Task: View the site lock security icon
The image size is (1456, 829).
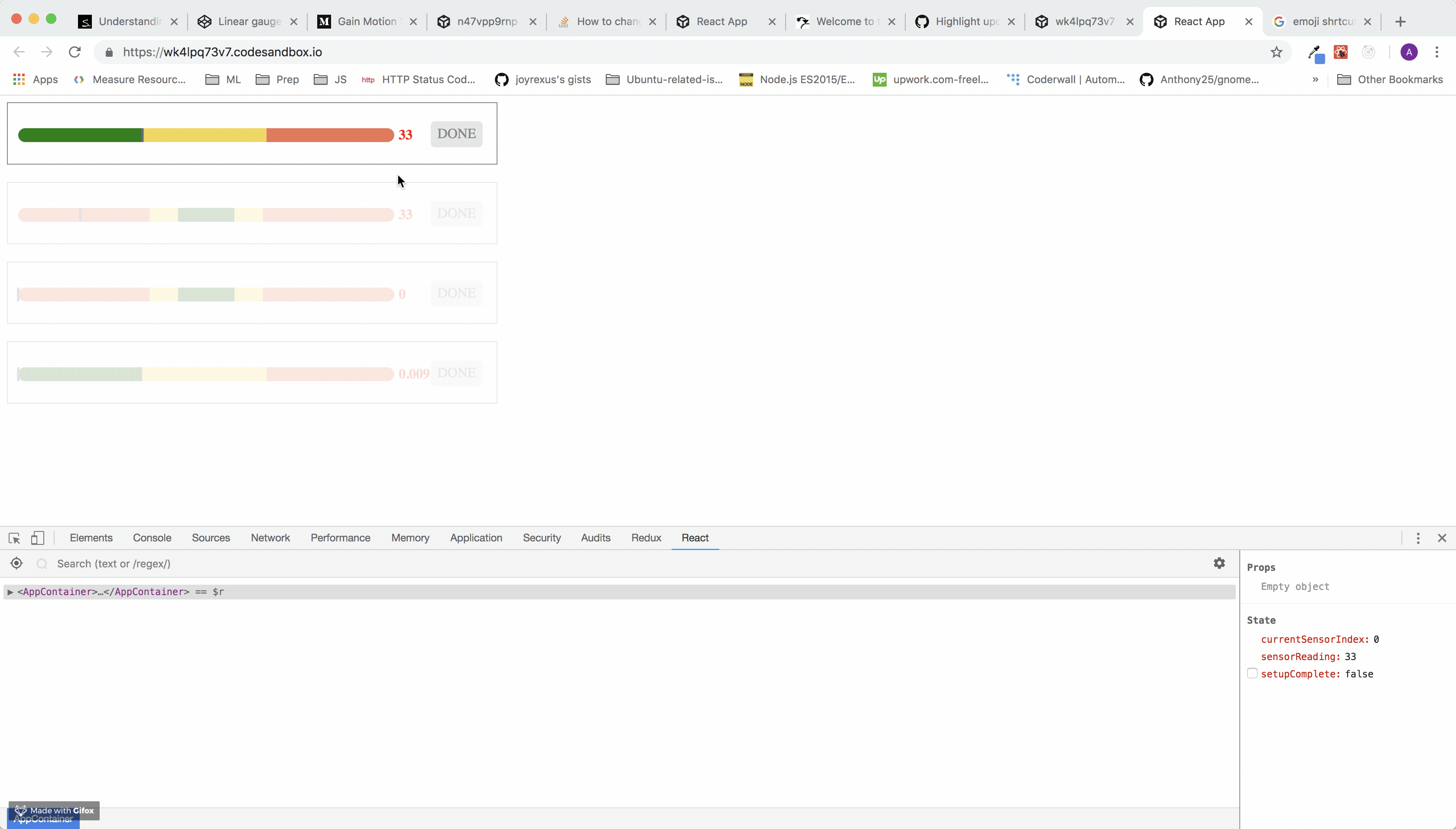Action: 109,52
